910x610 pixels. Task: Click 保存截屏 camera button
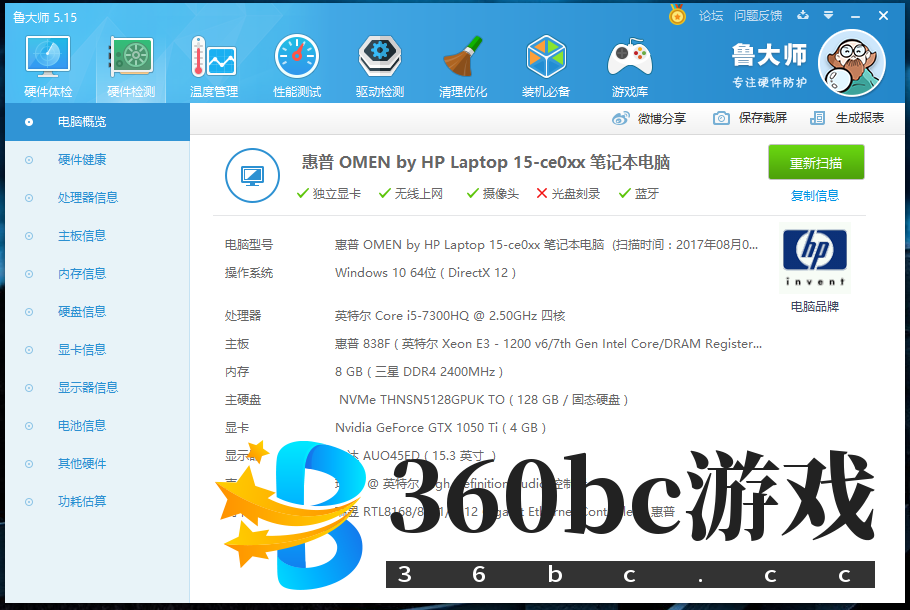point(750,118)
